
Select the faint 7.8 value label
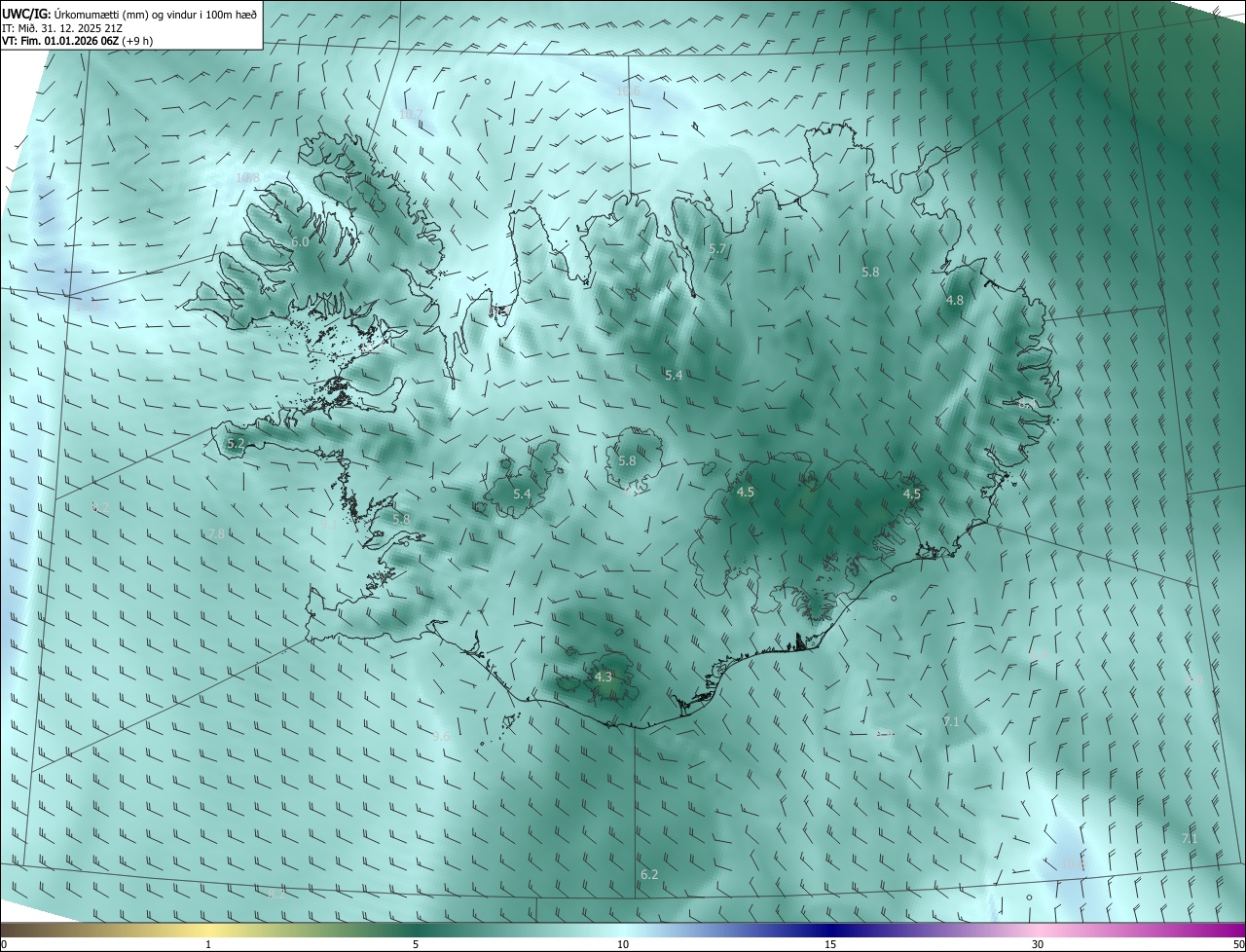(215, 533)
